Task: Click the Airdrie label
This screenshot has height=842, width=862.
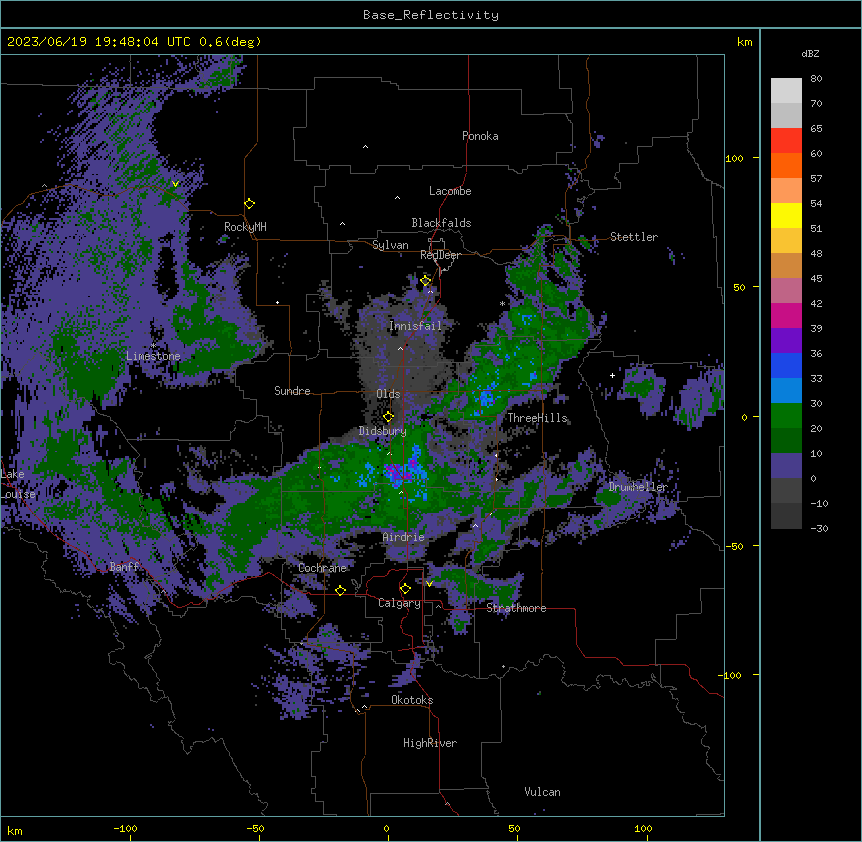Action: (404, 537)
